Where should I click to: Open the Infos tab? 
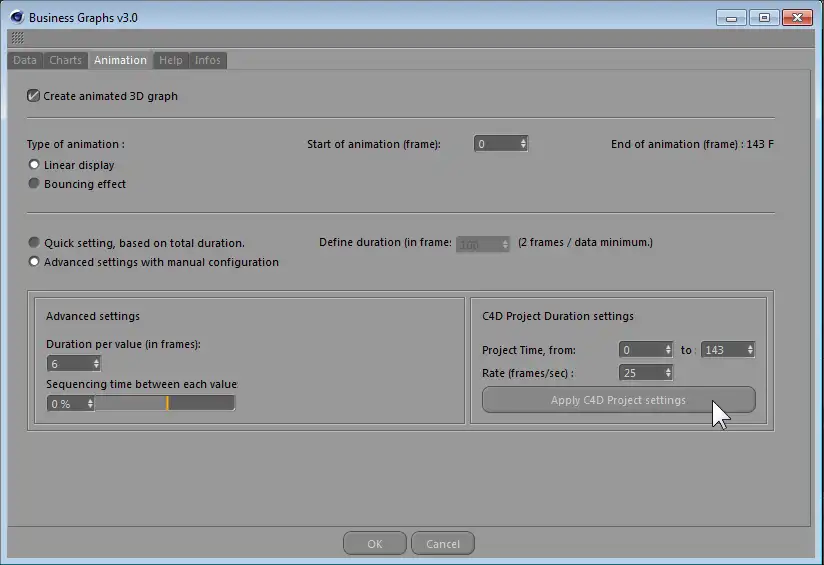(x=208, y=60)
